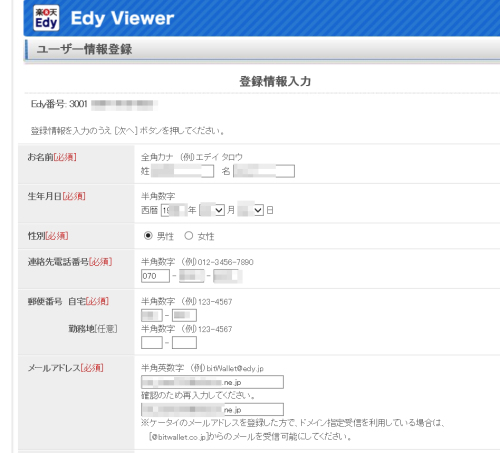Open the birth day dropdown
This screenshot has width=500, height=453.
tap(251, 210)
